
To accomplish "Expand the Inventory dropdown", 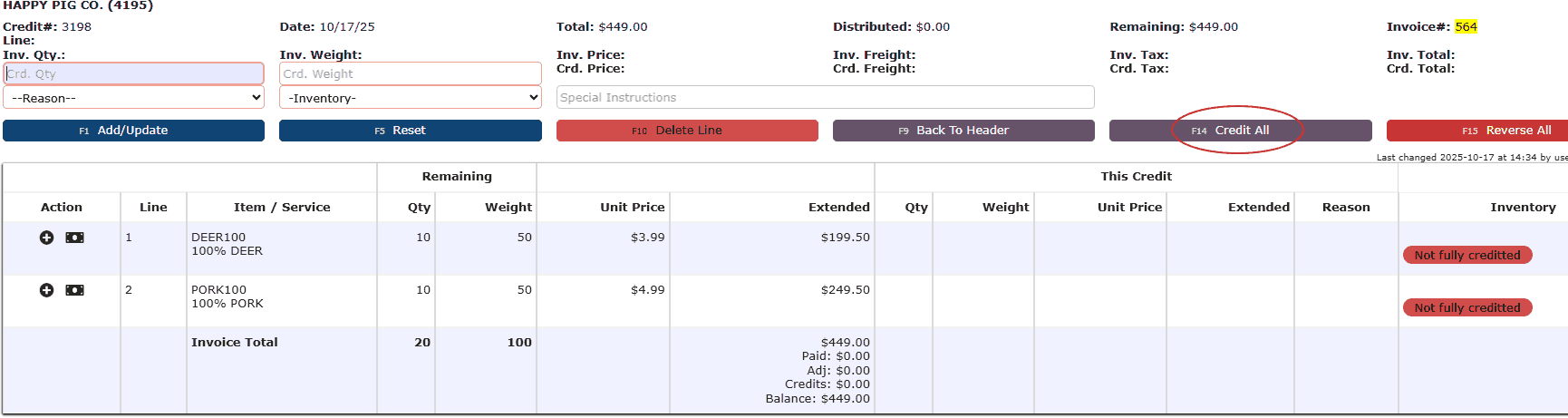I will [x=411, y=98].
